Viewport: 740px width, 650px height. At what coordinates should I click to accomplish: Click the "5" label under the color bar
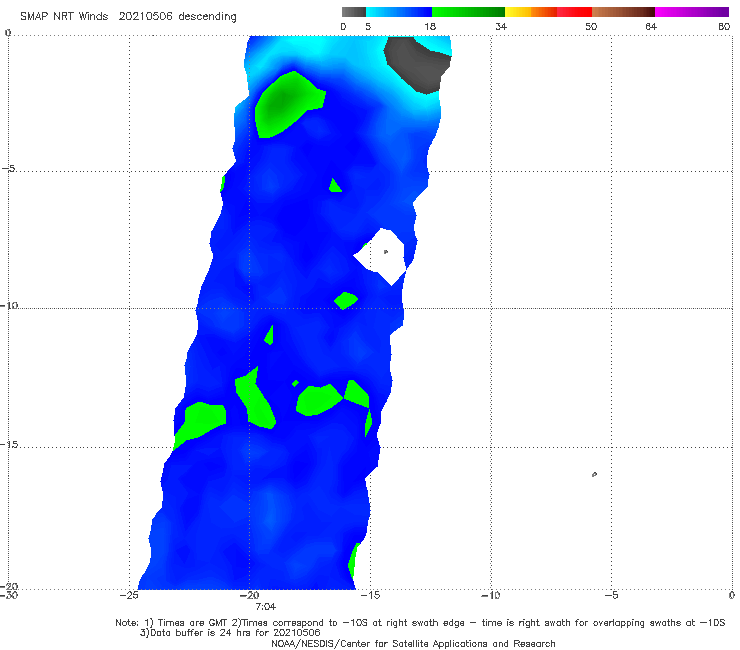[368, 26]
